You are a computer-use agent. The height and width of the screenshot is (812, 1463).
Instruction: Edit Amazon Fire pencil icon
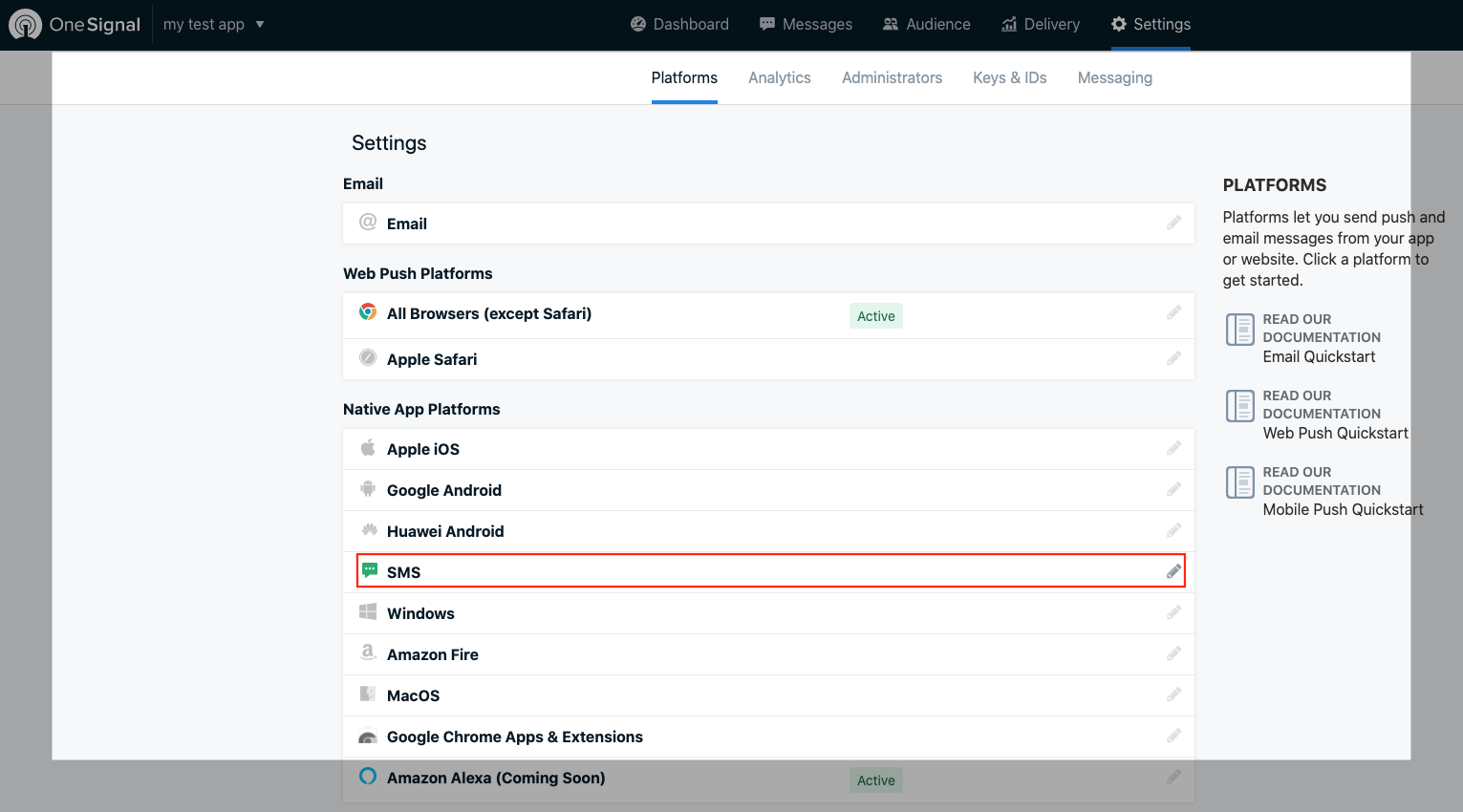[x=1173, y=653]
